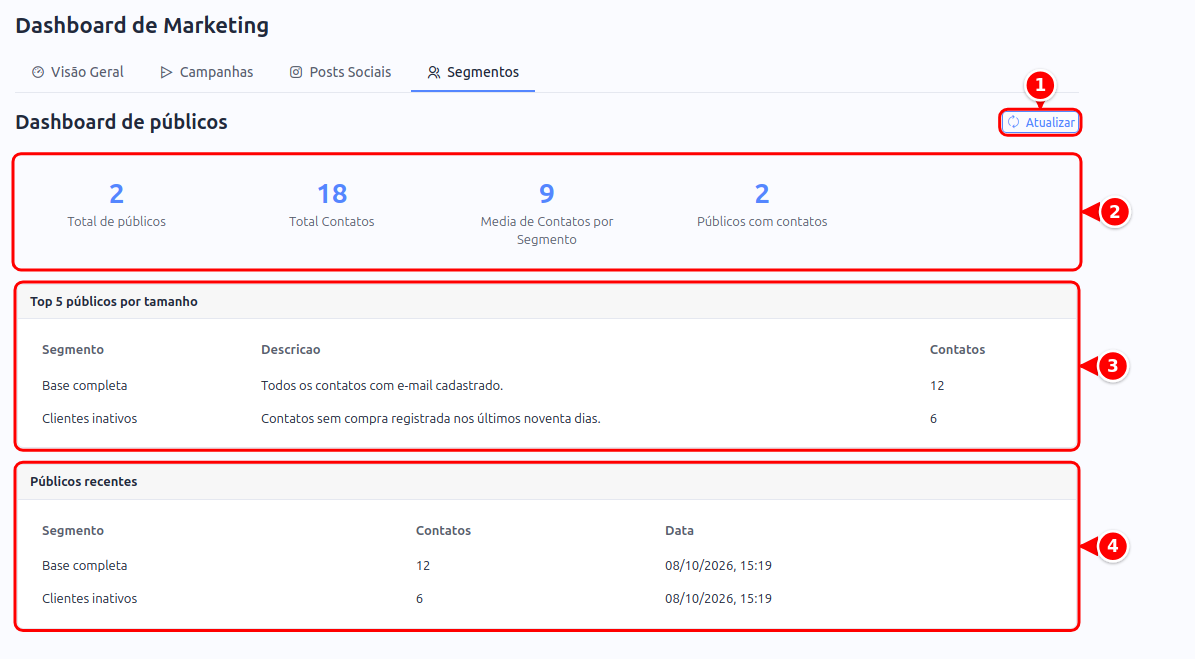The height and width of the screenshot is (659, 1195).
Task: Click Segmento header in Públicos recentes
Action: (73, 530)
